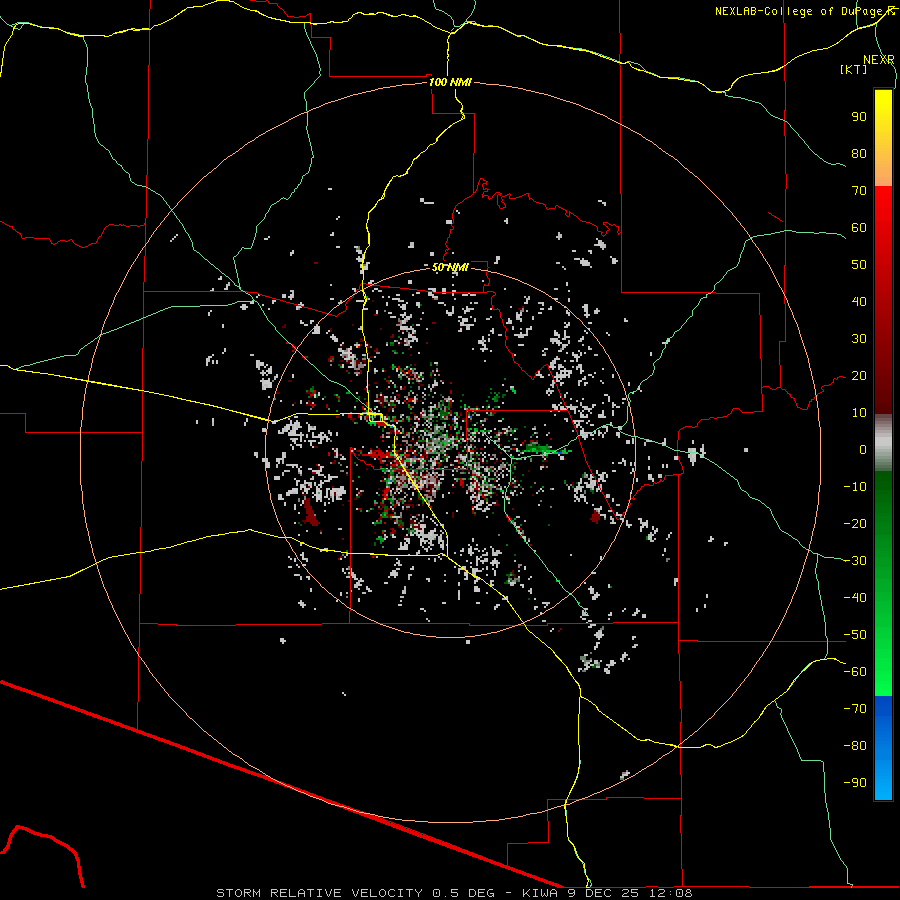900x900 pixels.
Task: Click the 20 value on velocity scale
Action: [x=859, y=376]
